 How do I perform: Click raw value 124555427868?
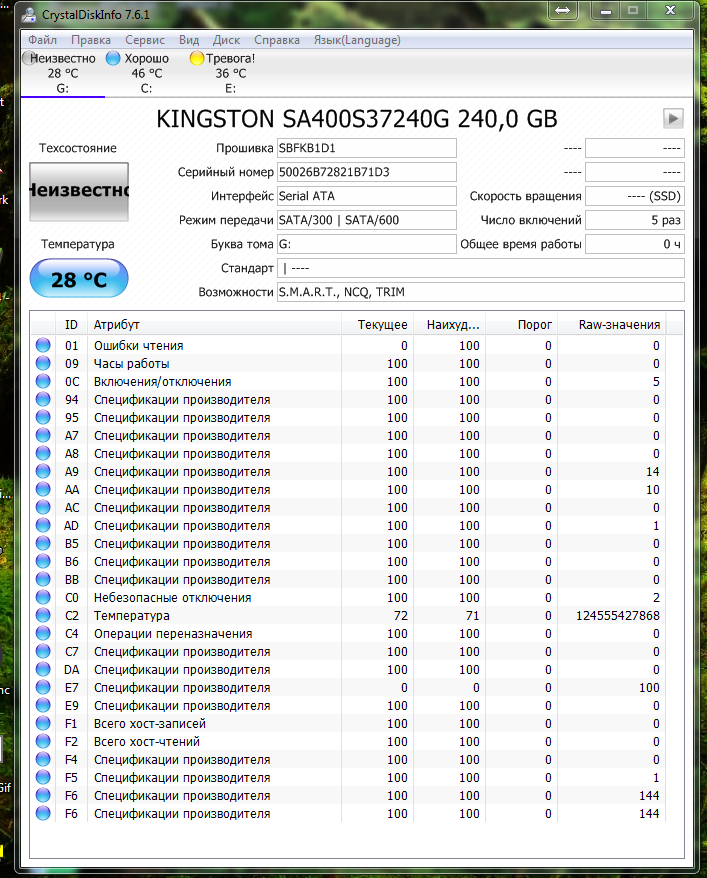click(618, 615)
